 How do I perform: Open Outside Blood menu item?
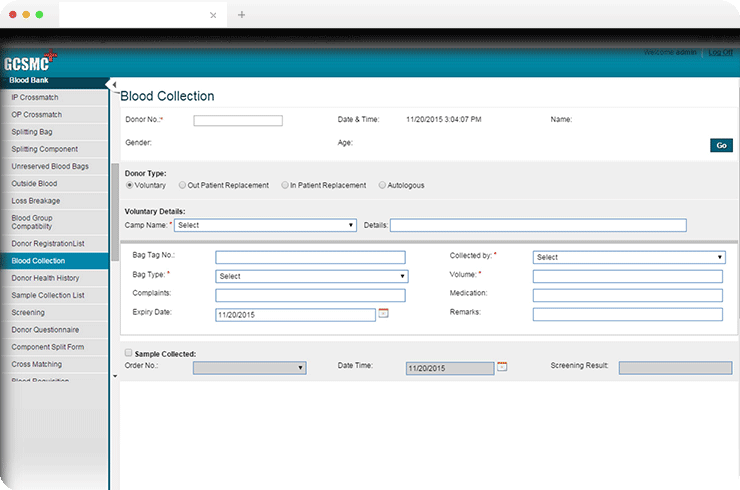[x=54, y=184]
